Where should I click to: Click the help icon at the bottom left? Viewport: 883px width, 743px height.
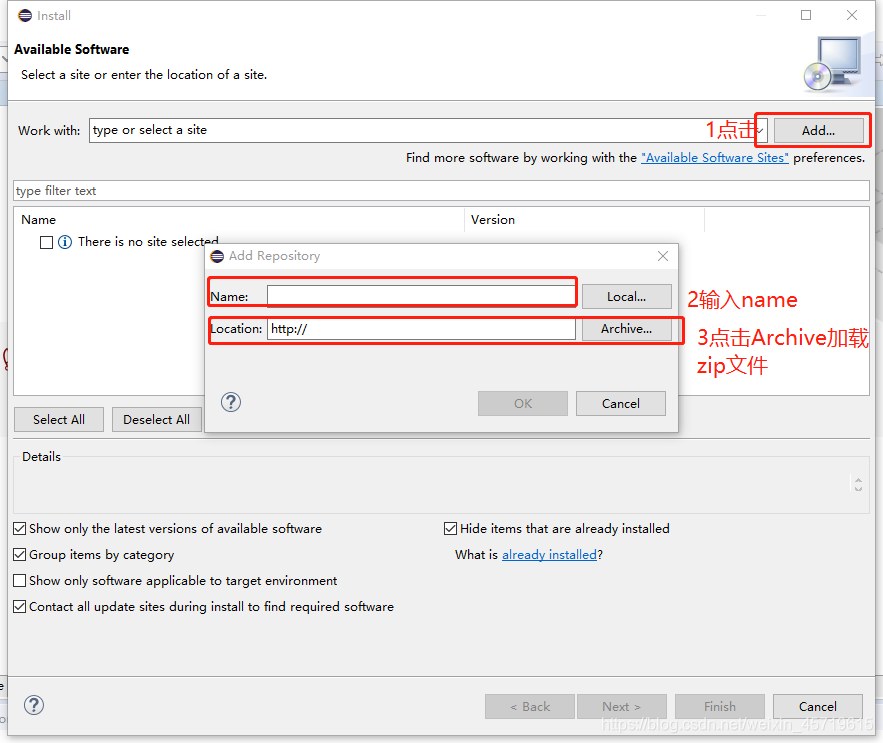pyautogui.click(x=33, y=705)
